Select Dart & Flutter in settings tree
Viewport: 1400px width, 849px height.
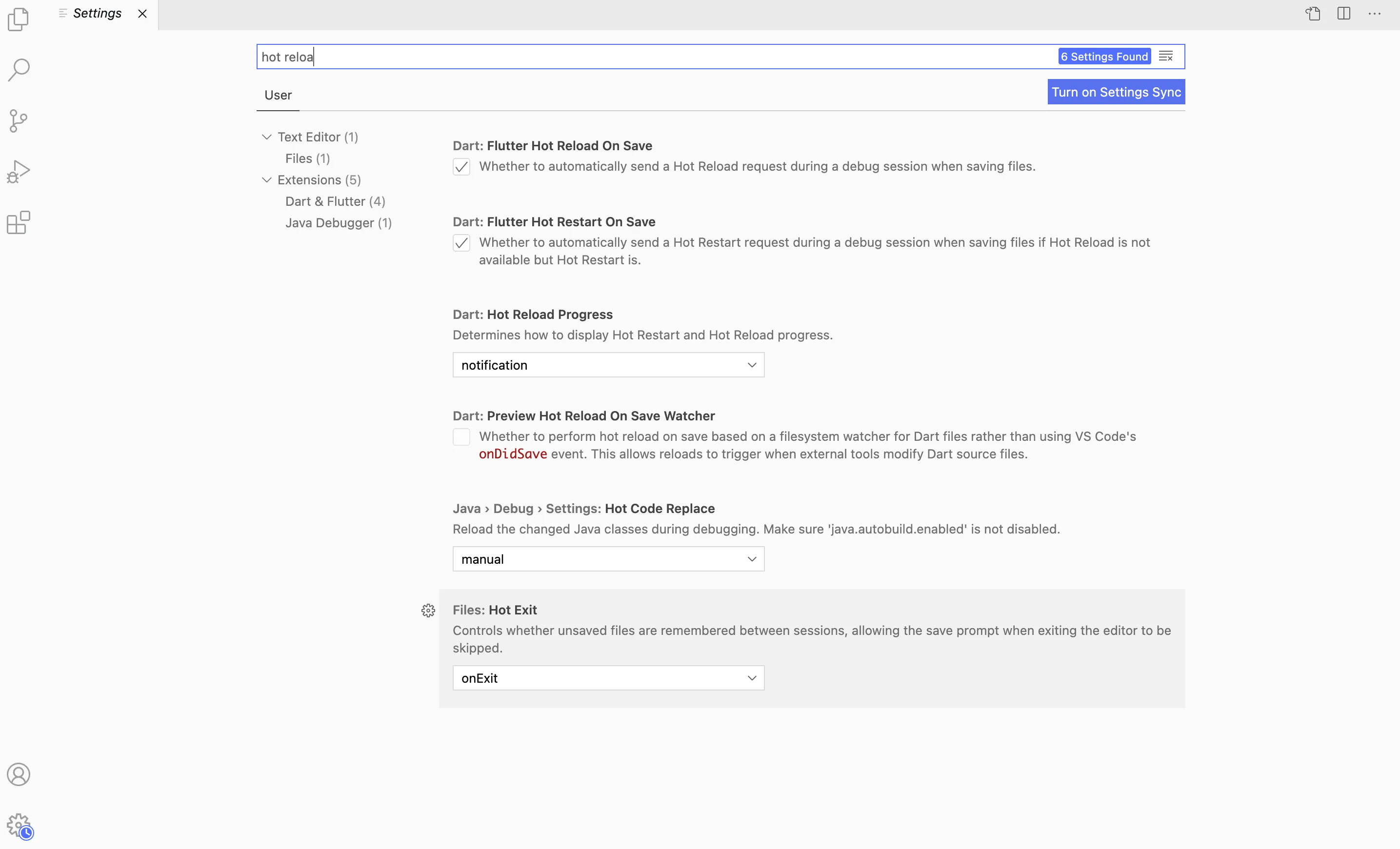[335, 201]
